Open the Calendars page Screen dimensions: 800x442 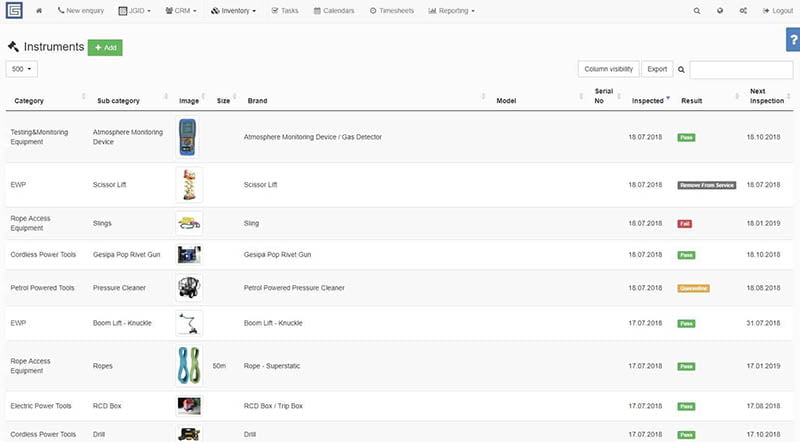[333, 11]
